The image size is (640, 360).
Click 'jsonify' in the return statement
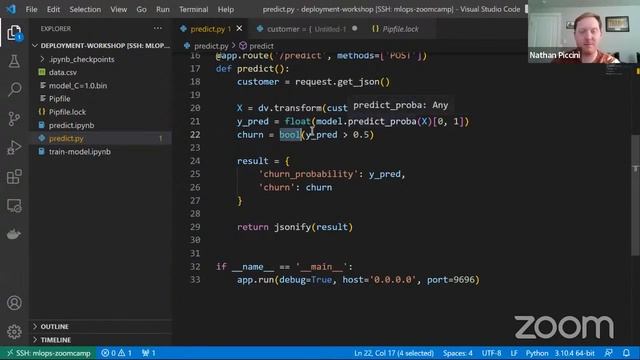click(x=292, y=227)
